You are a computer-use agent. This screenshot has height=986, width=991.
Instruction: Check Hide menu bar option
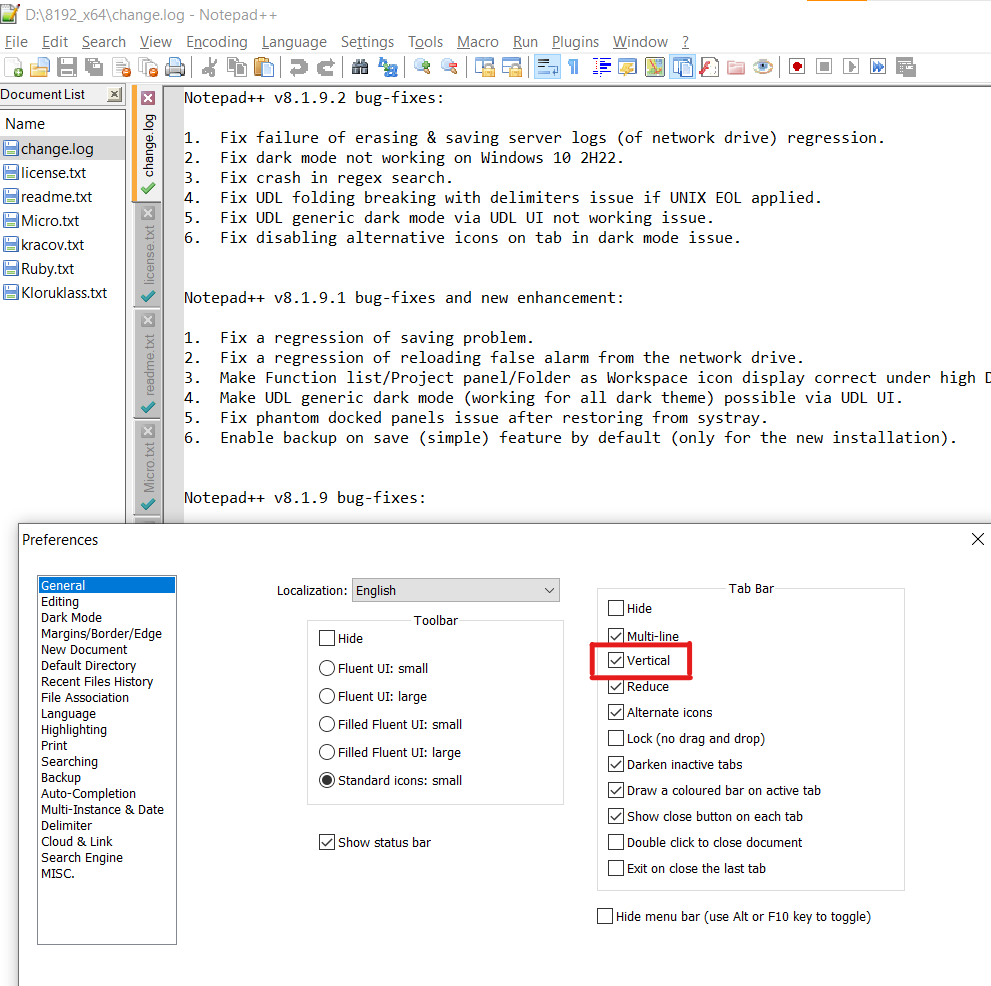[x=605, y=916]
